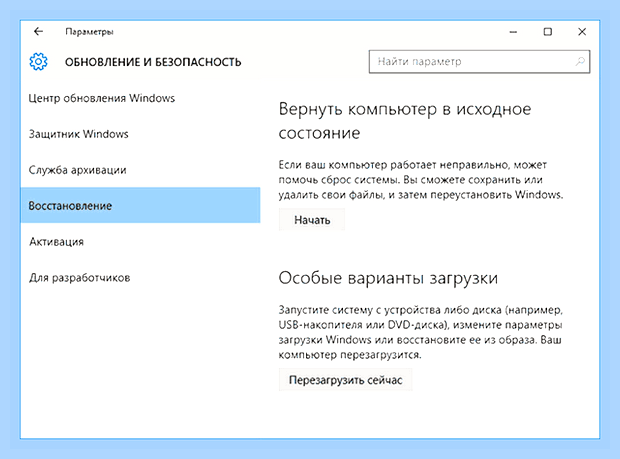The width and height of the screenshot is (620, 459).
Task: Click 'ОБНОВЛЕНИЕ И БЕЗОПАСНОСТЬ' title text
Action: (x=153, y=62)
